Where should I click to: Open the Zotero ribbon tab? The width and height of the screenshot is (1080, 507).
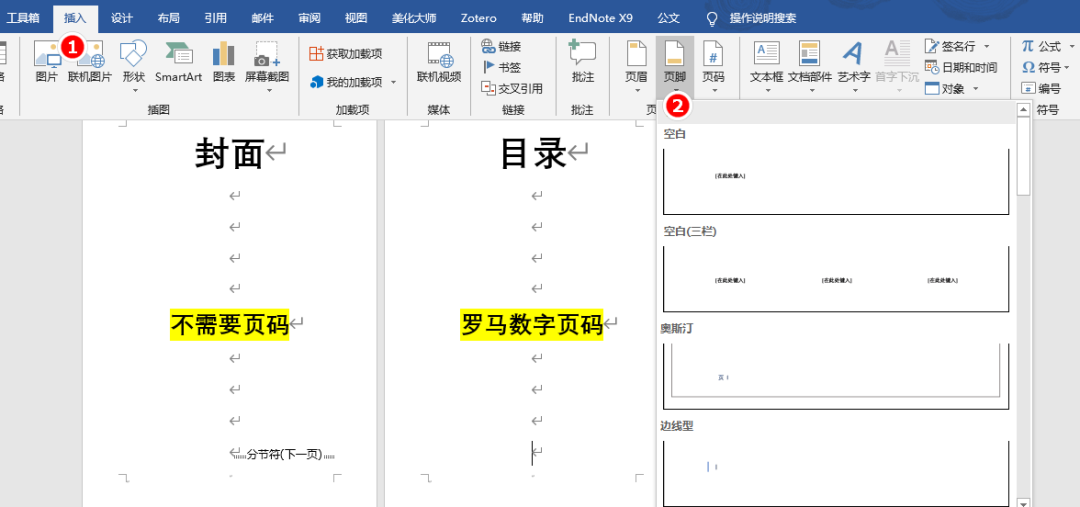coord(479,18)
